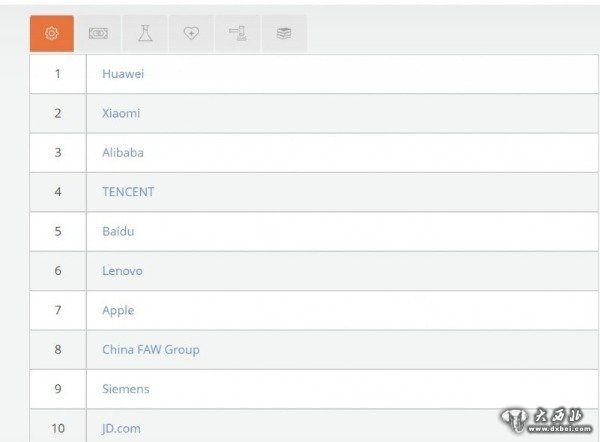Open the Baidu company link

point(118,231)
